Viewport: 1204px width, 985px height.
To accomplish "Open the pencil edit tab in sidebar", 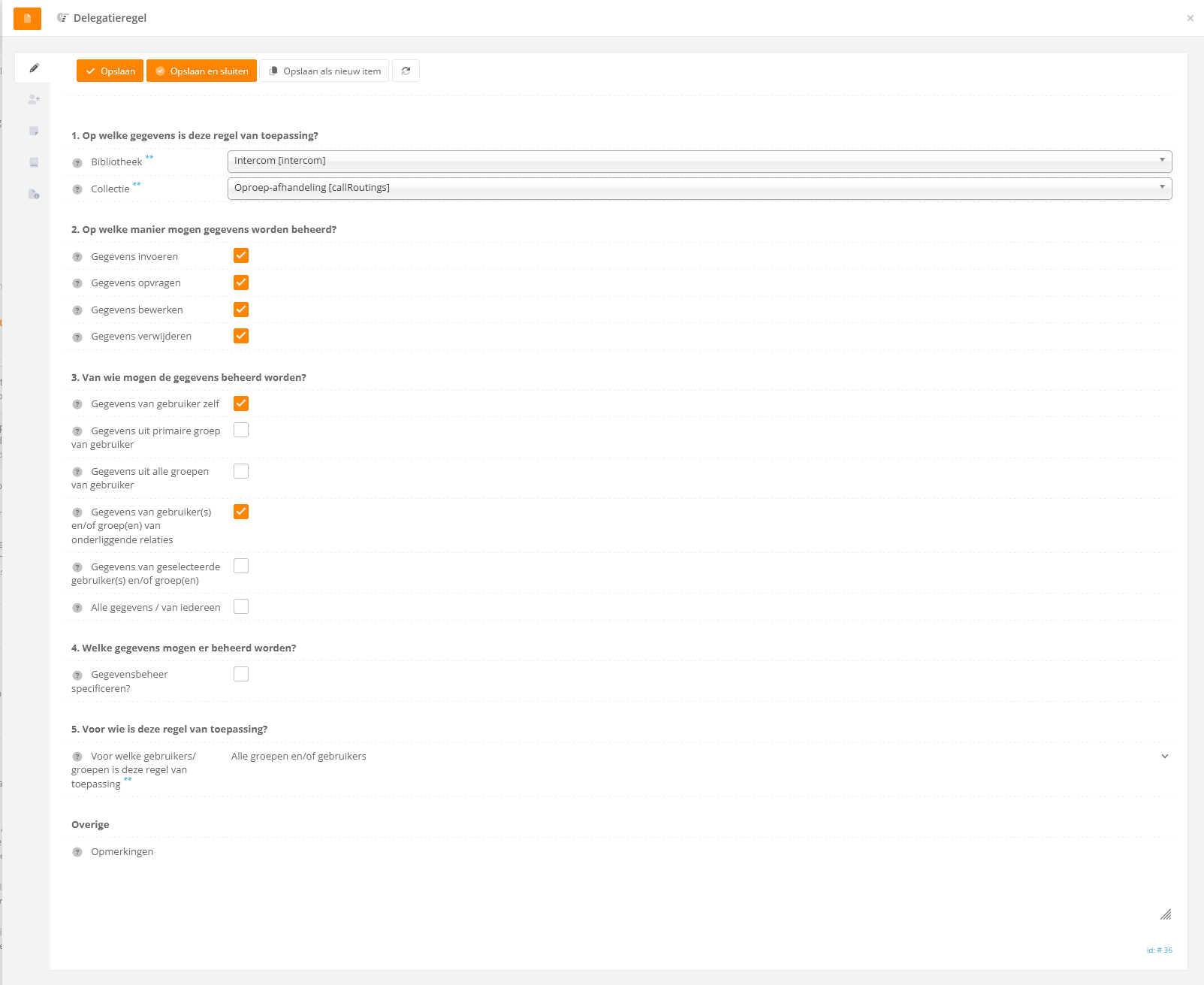I will (x=34, y=68).
